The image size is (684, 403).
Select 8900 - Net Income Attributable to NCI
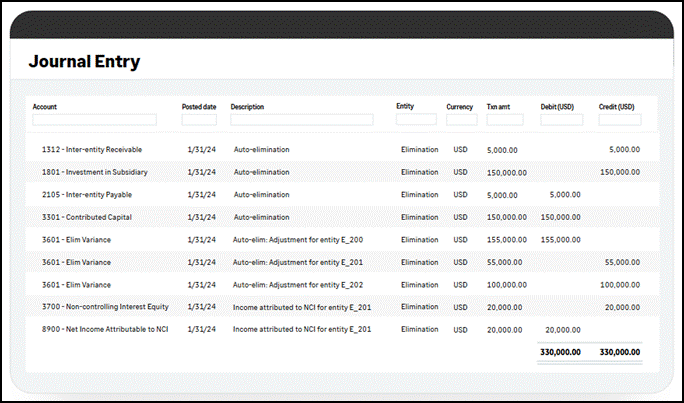pyautogui.click(x=105, y=329)
